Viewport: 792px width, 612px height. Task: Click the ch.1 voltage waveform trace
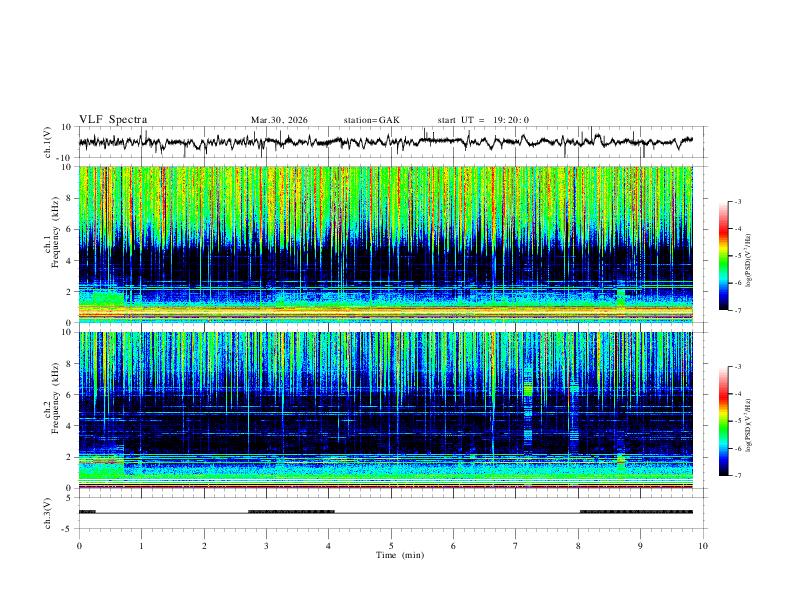(386, 142)
